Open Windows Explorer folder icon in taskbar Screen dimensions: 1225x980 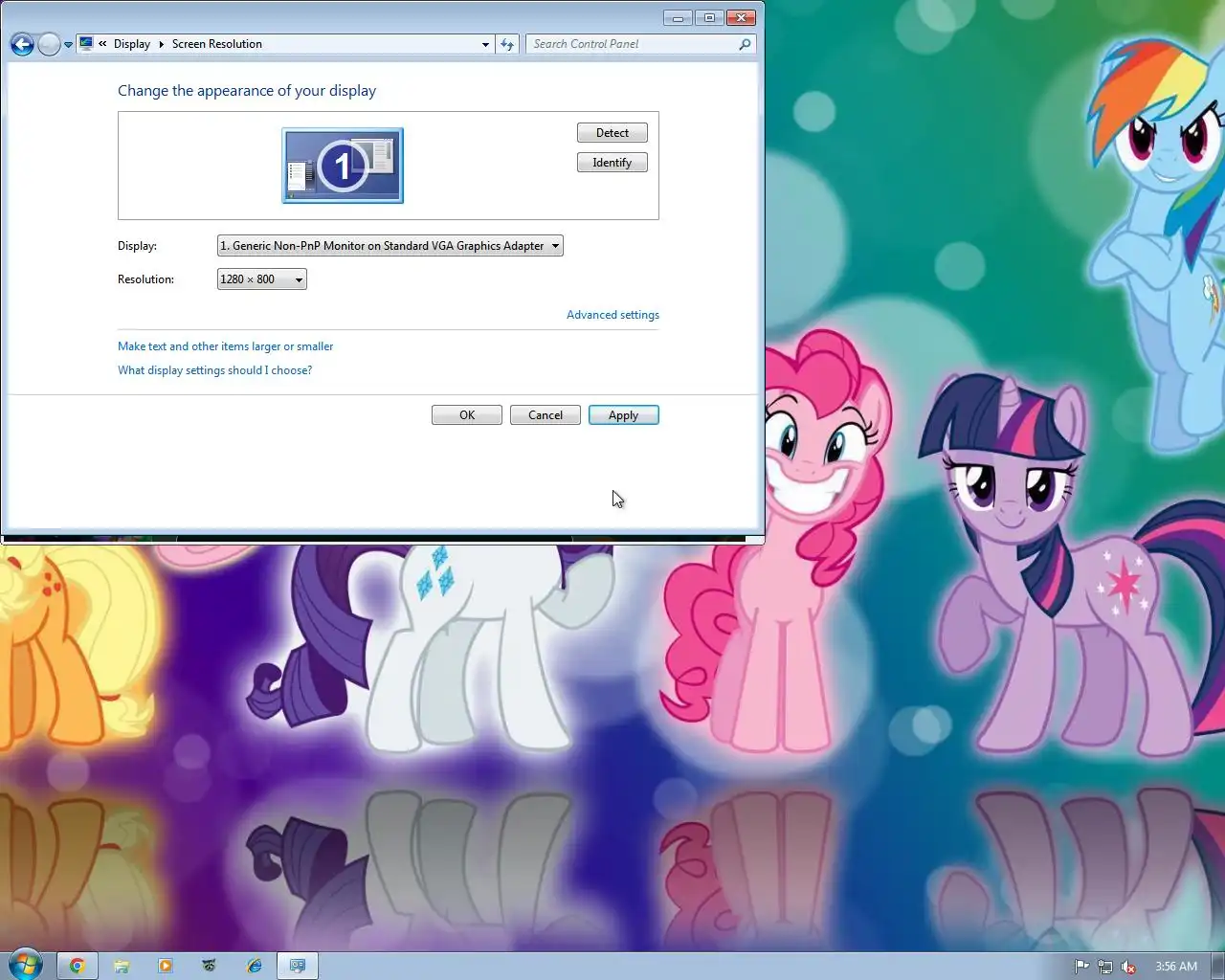[122, 966]
